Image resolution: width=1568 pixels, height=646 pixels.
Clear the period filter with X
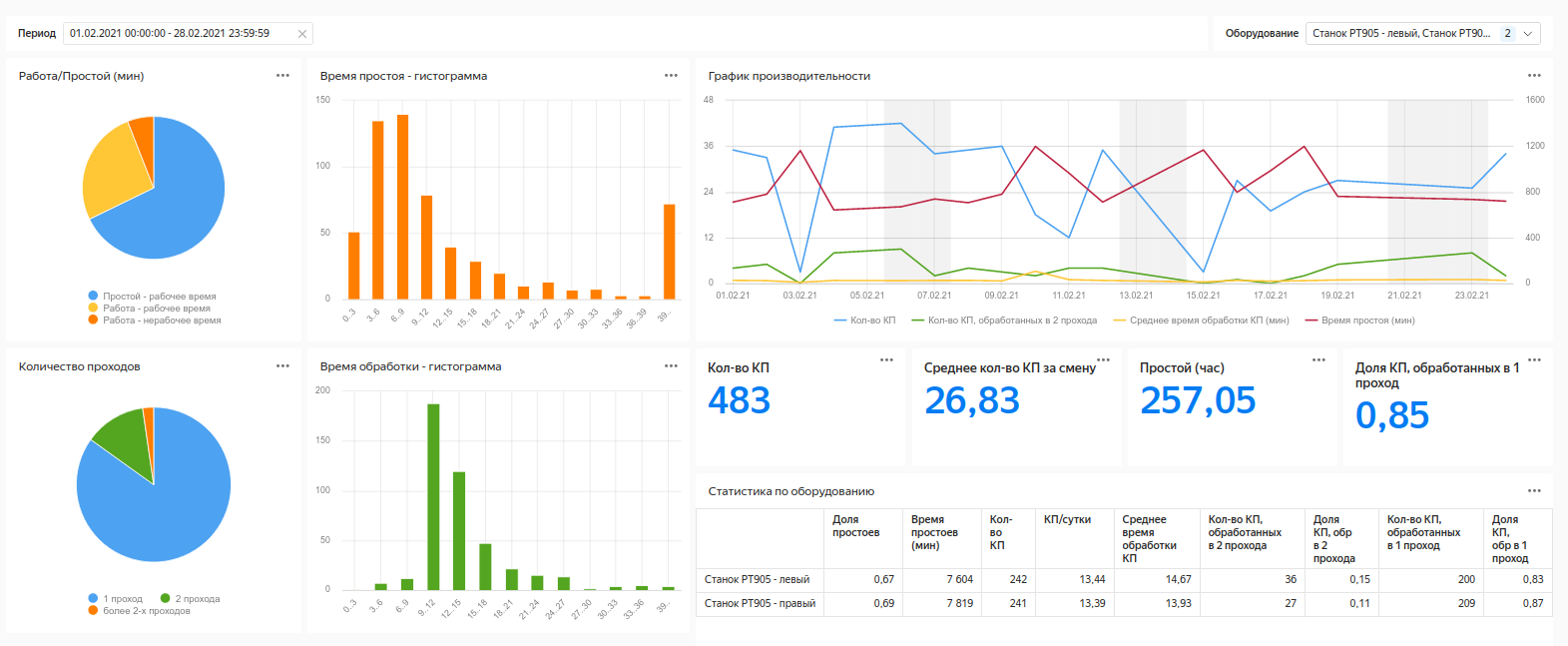click(x=302, y=34)
